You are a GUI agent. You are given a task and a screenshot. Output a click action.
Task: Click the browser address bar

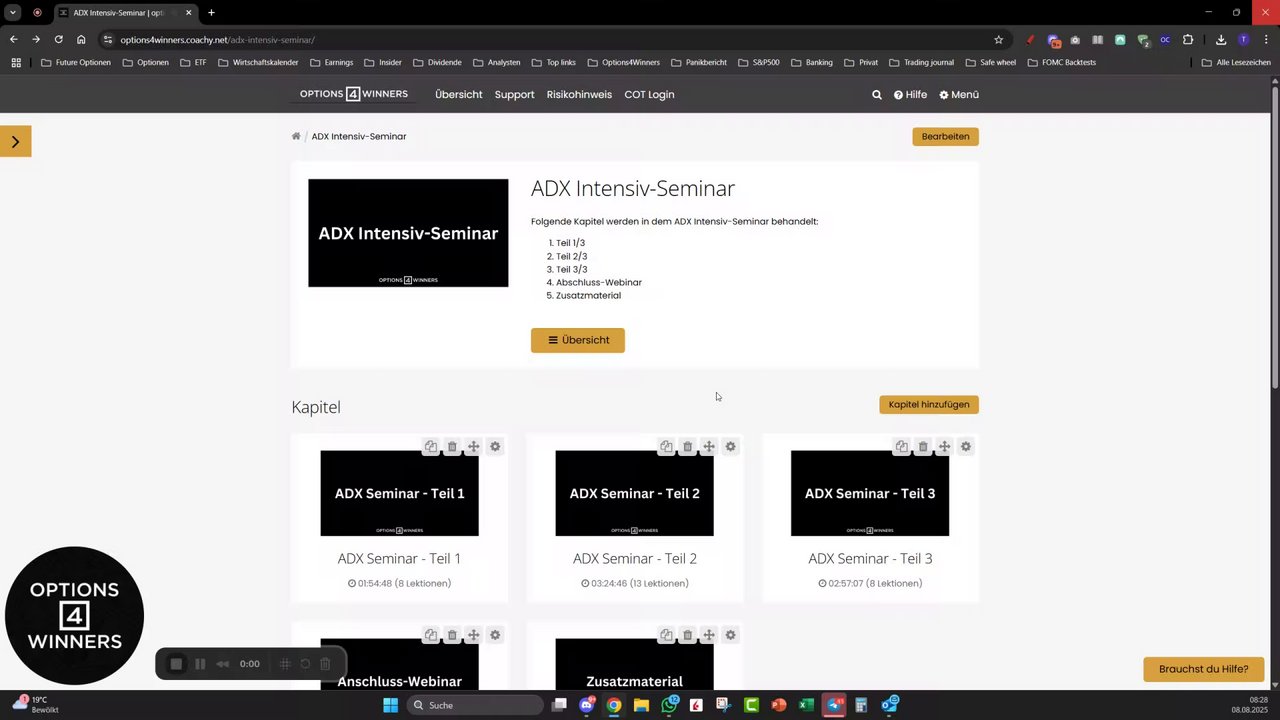[x=550, y=40]
